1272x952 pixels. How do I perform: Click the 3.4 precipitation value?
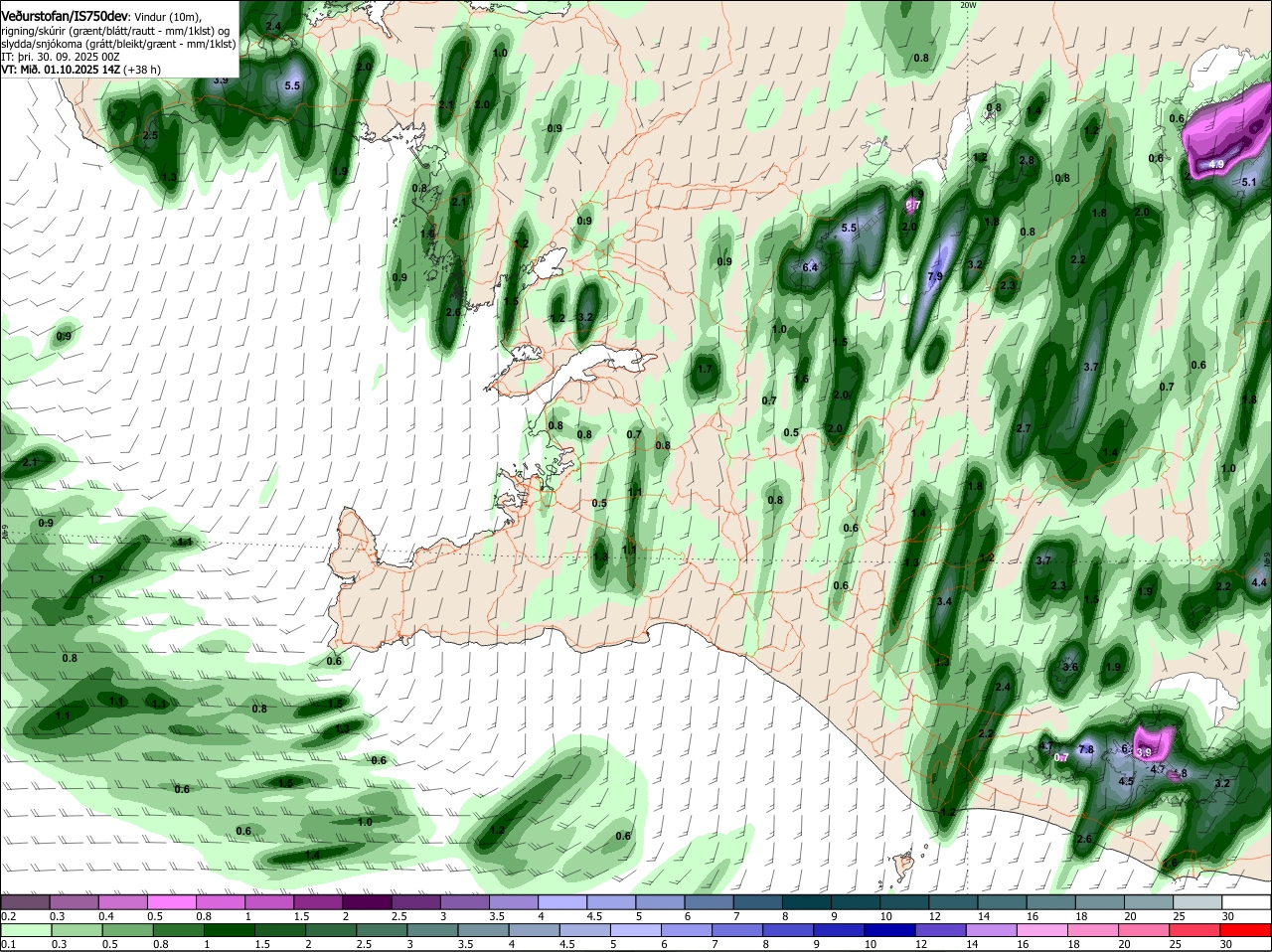(944, 601)
